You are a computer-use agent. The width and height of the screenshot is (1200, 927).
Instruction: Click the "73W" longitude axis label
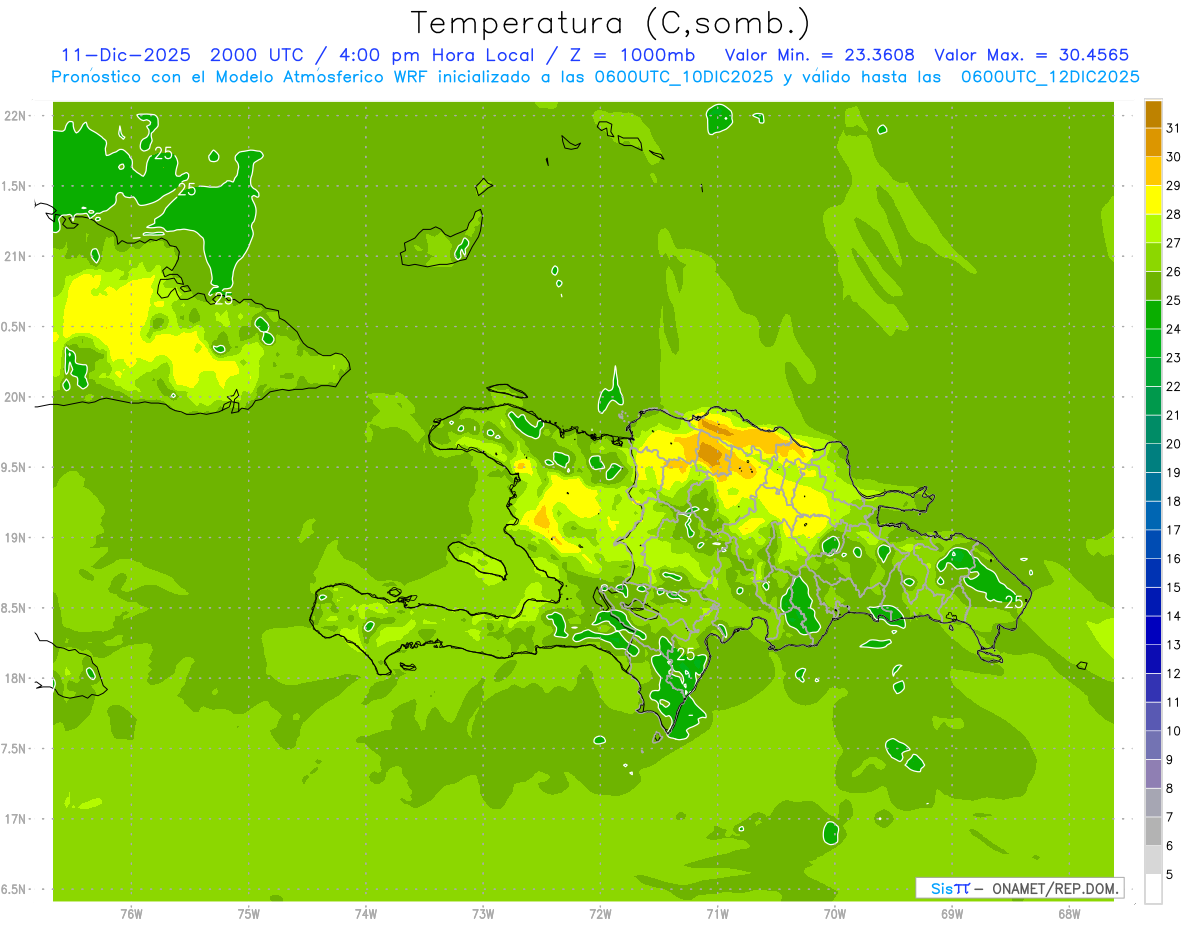[x=483, y=914]
